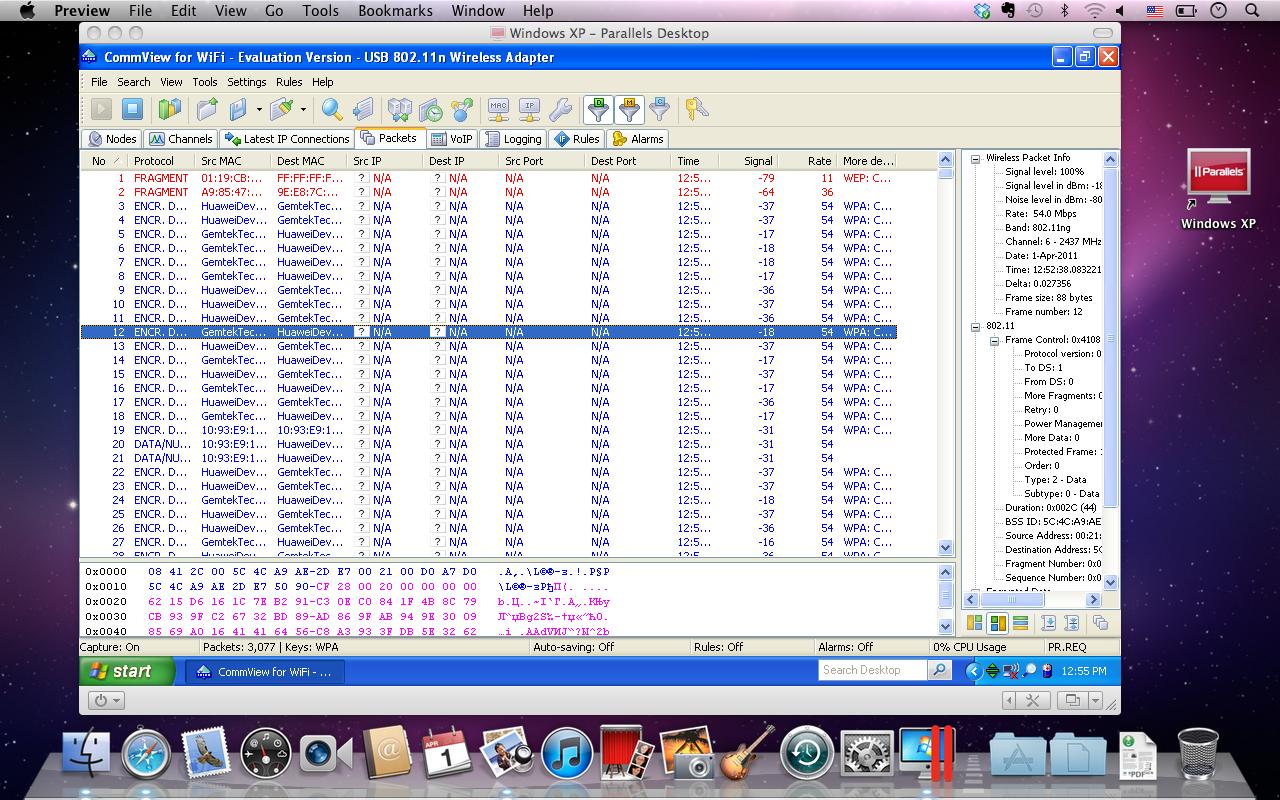This screenshot has width=1280, height=800.
Task: Open the Scanner tool icon in toolbar
Action: tap(170, 109)
